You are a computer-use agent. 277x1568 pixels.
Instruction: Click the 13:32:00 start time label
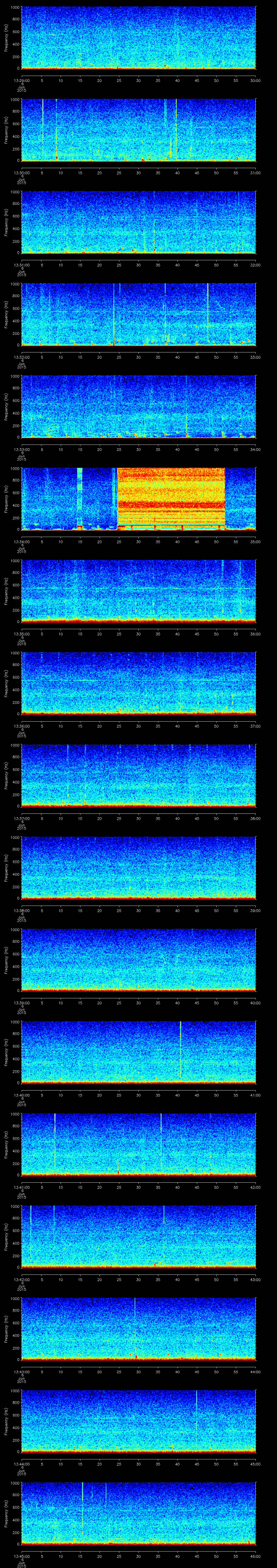21,357
